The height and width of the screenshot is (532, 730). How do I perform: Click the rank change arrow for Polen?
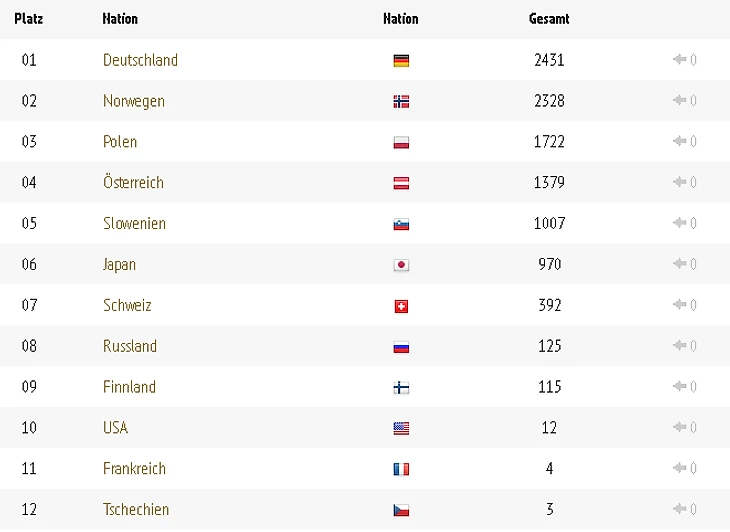click(x=679, y=142)
